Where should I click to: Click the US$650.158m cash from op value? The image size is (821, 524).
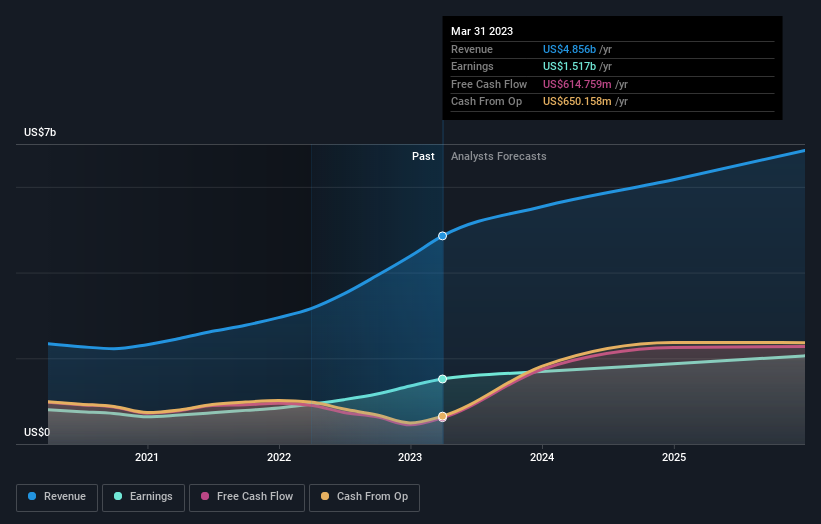(577, 102)
